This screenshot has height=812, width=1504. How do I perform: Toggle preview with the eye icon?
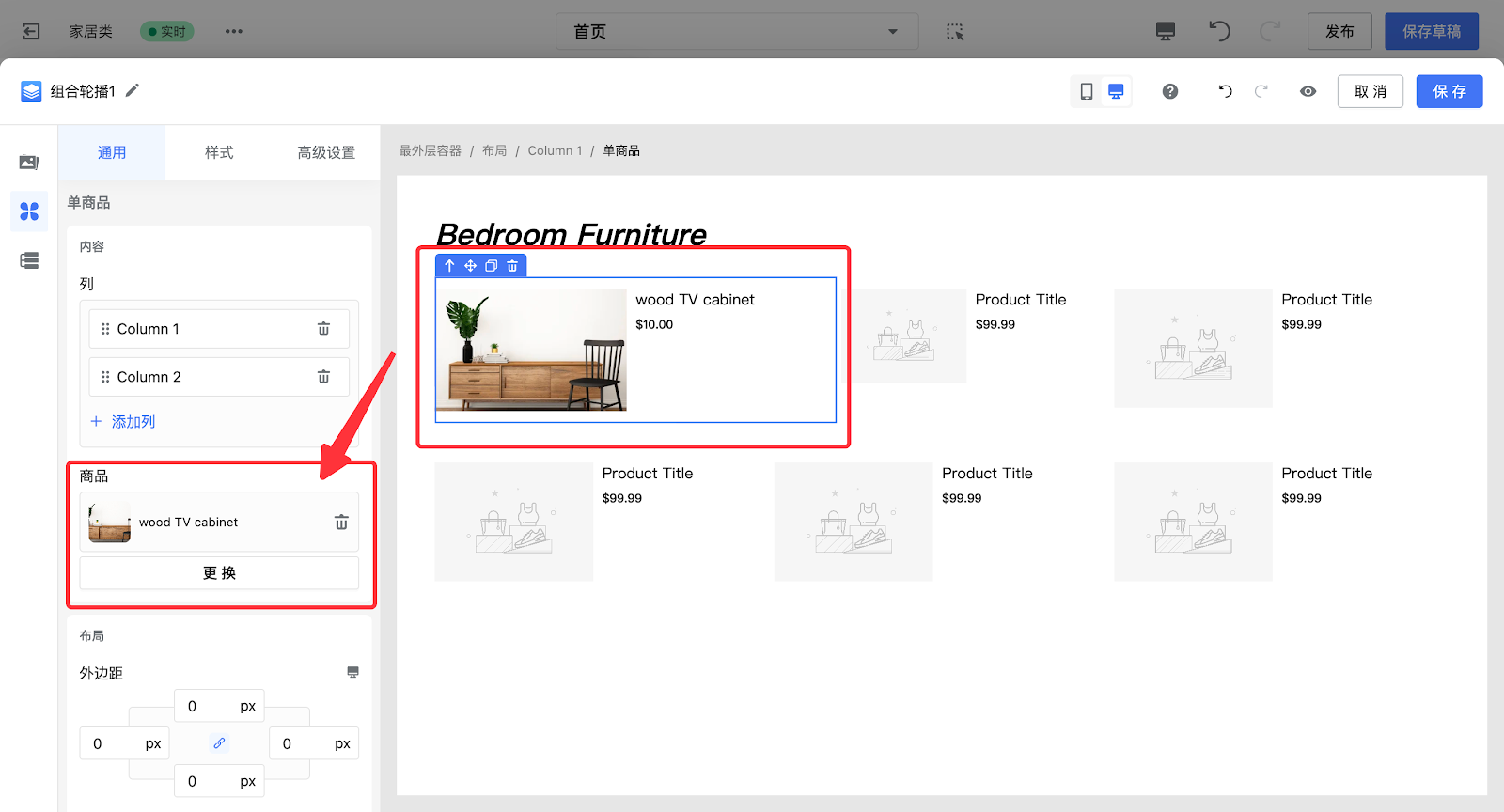click(x=1308, y=91)
